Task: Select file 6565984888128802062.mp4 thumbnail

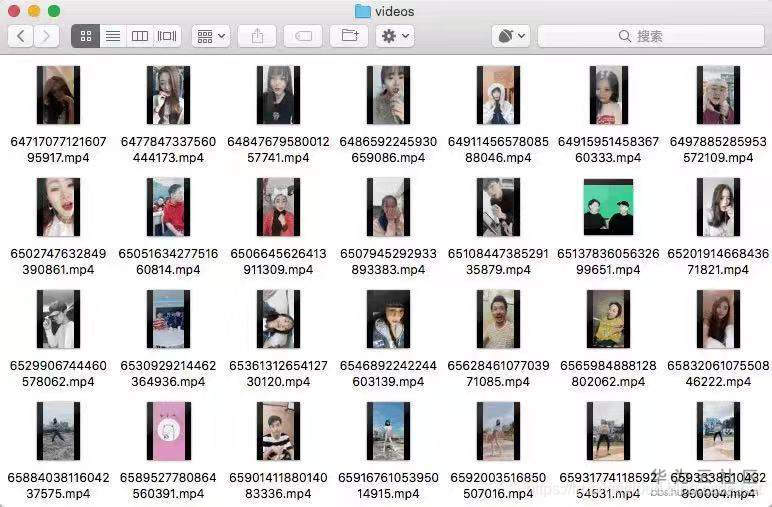Action: click(609, 319)
